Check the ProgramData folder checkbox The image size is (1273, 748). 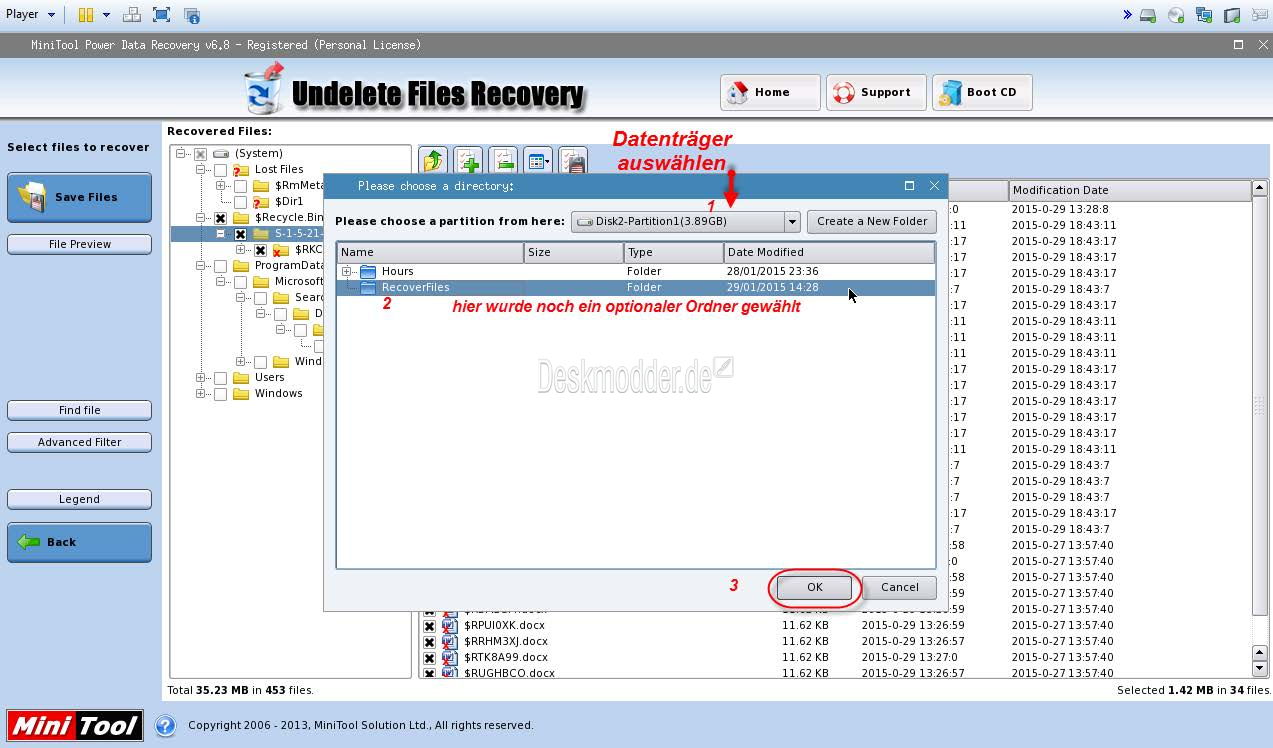[220, 266]
